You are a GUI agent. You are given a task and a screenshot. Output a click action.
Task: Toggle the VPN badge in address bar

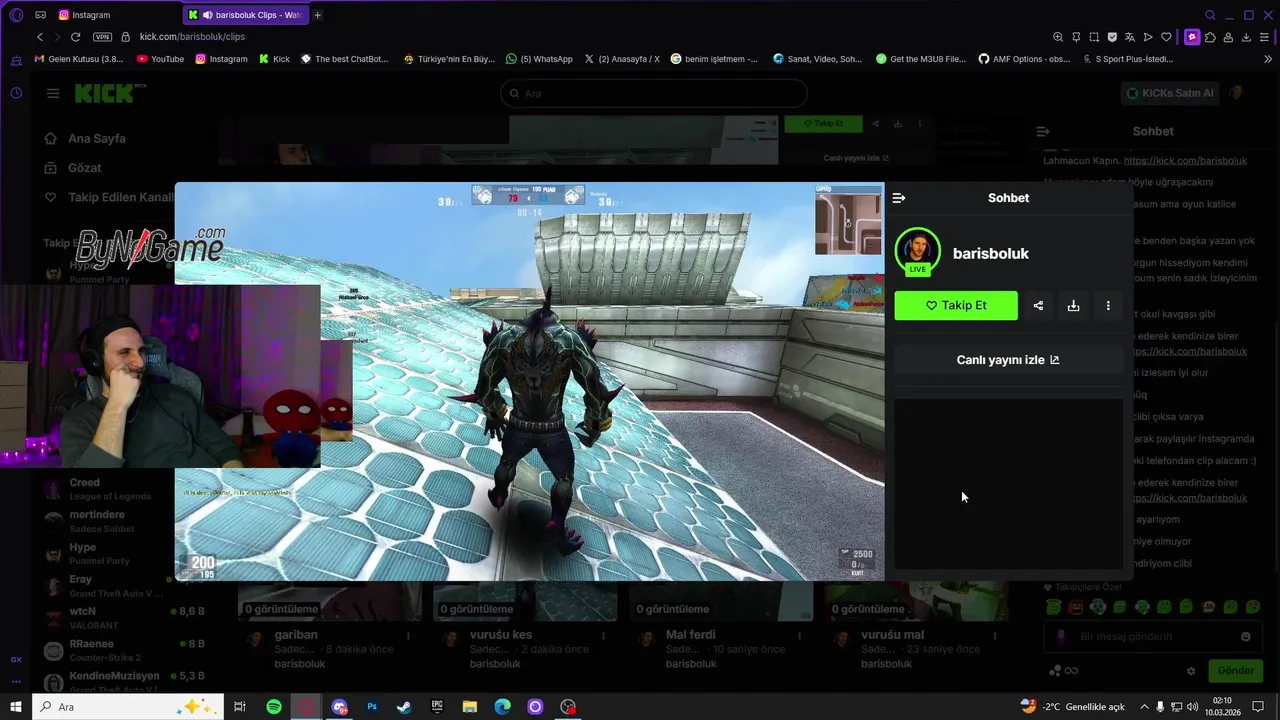pos(102,37)
